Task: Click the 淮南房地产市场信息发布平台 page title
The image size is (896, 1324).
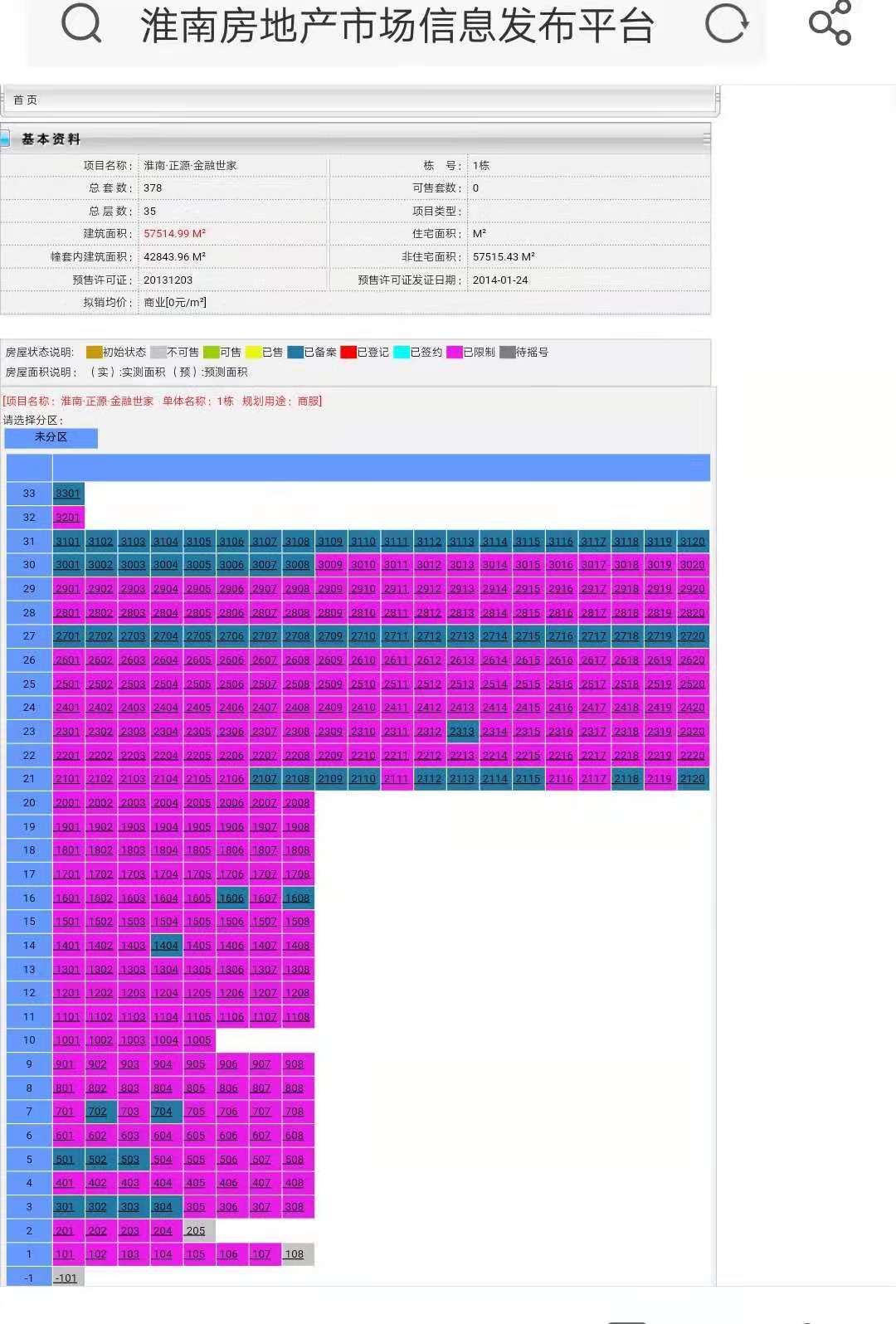Action: pos(397,25)
